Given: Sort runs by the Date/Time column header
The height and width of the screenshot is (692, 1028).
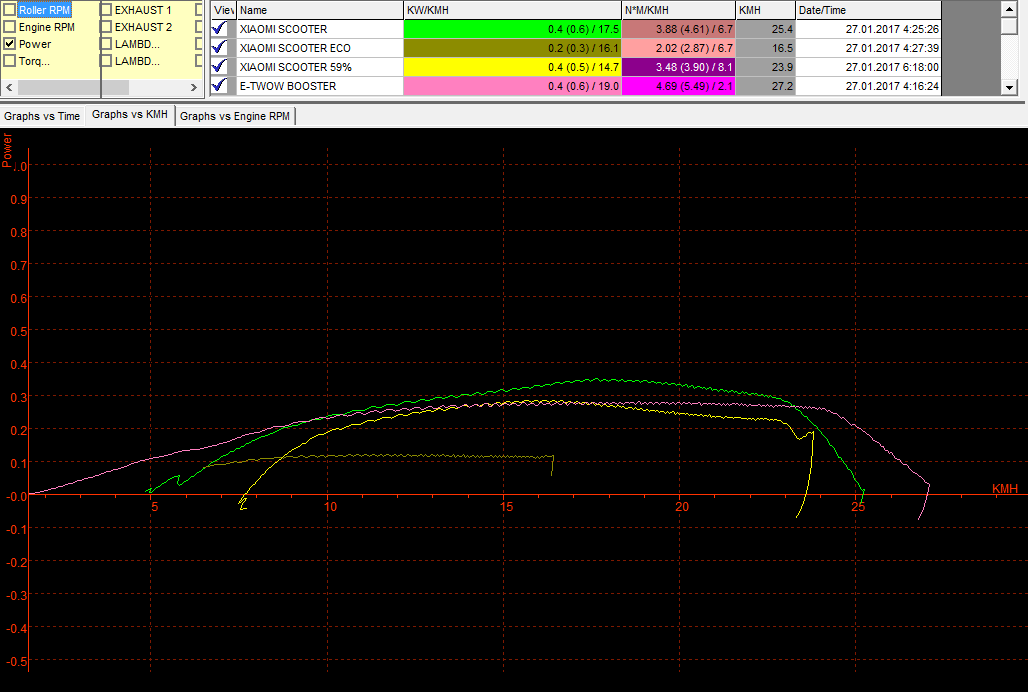Looking at the screenshot, I should click(x=869, y=10).
